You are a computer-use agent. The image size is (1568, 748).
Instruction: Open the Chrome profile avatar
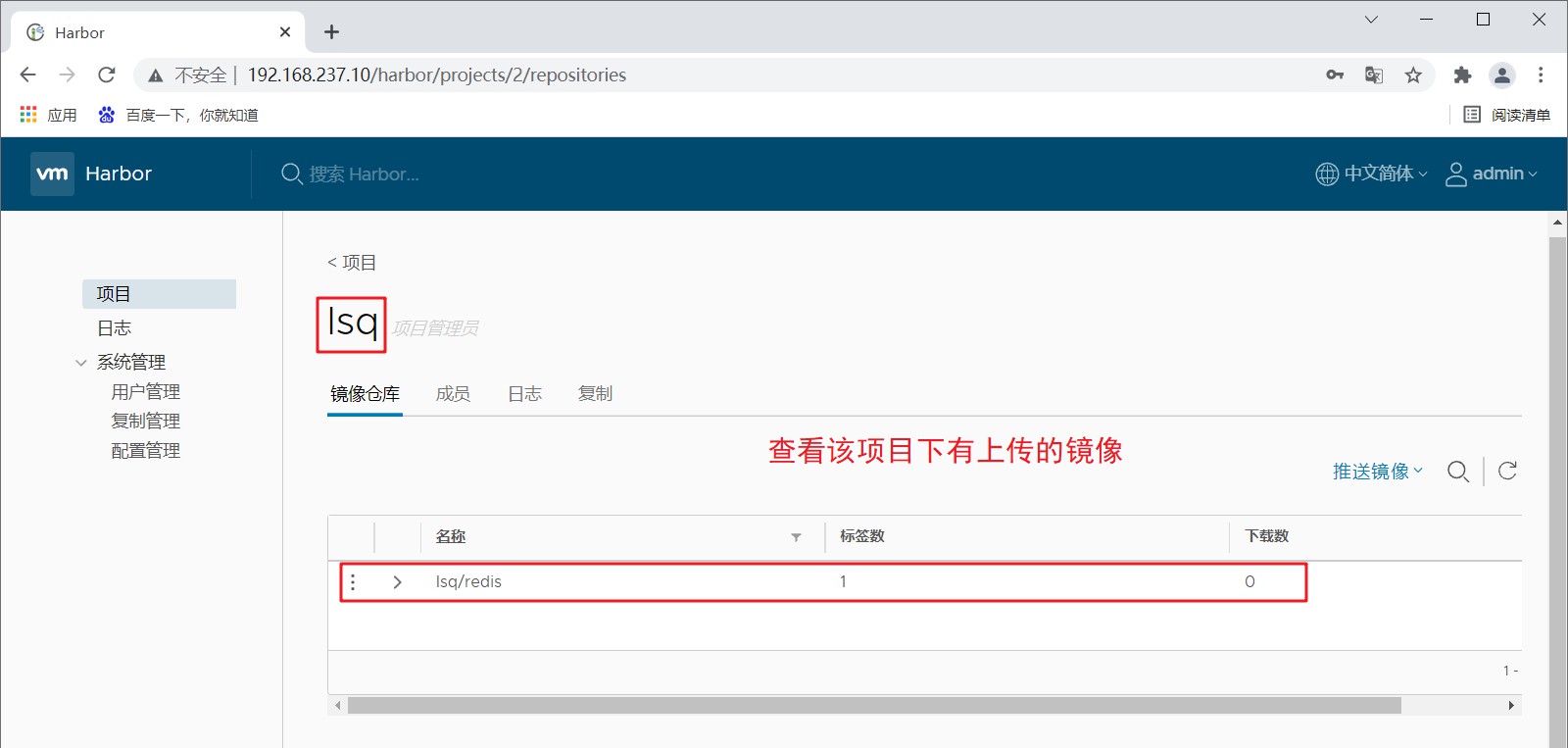[x=1502, y=75]
